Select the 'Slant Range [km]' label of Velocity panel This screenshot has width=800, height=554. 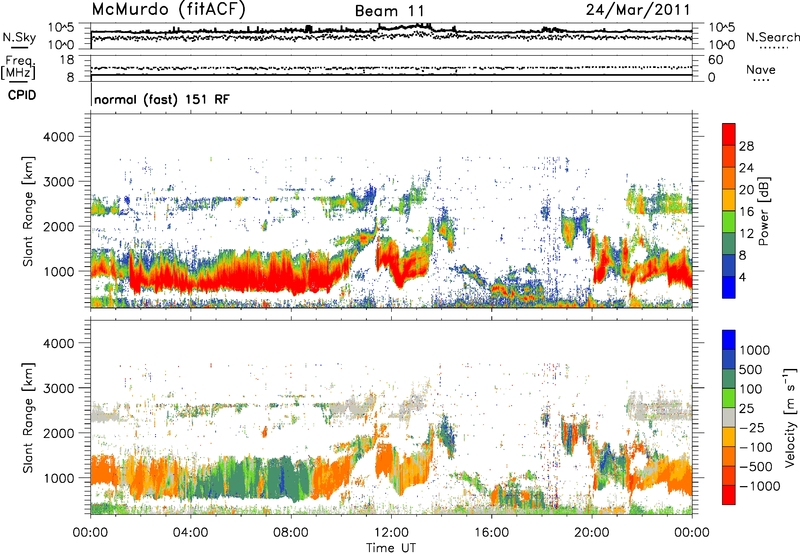(28, 417)
